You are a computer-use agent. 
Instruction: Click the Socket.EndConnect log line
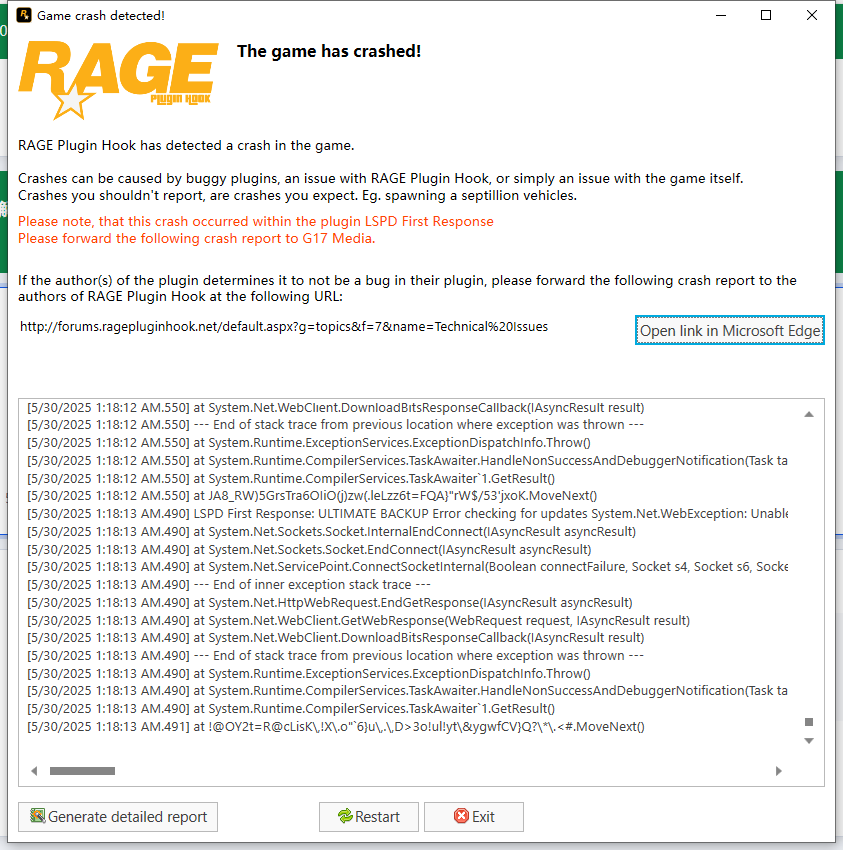(x=309, y=549)
